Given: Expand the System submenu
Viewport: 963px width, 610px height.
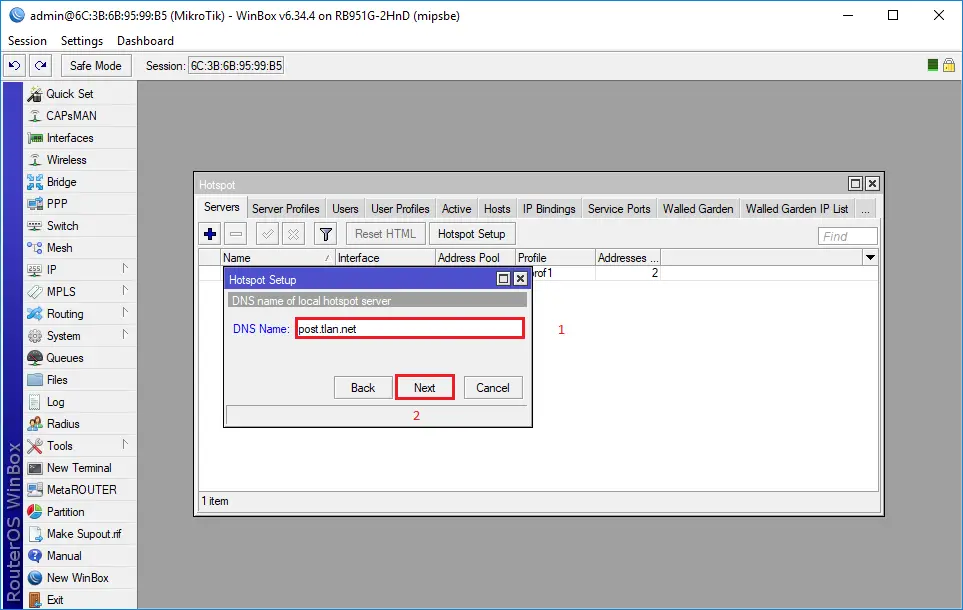Looking at the screenshot, I should (125, 335).
